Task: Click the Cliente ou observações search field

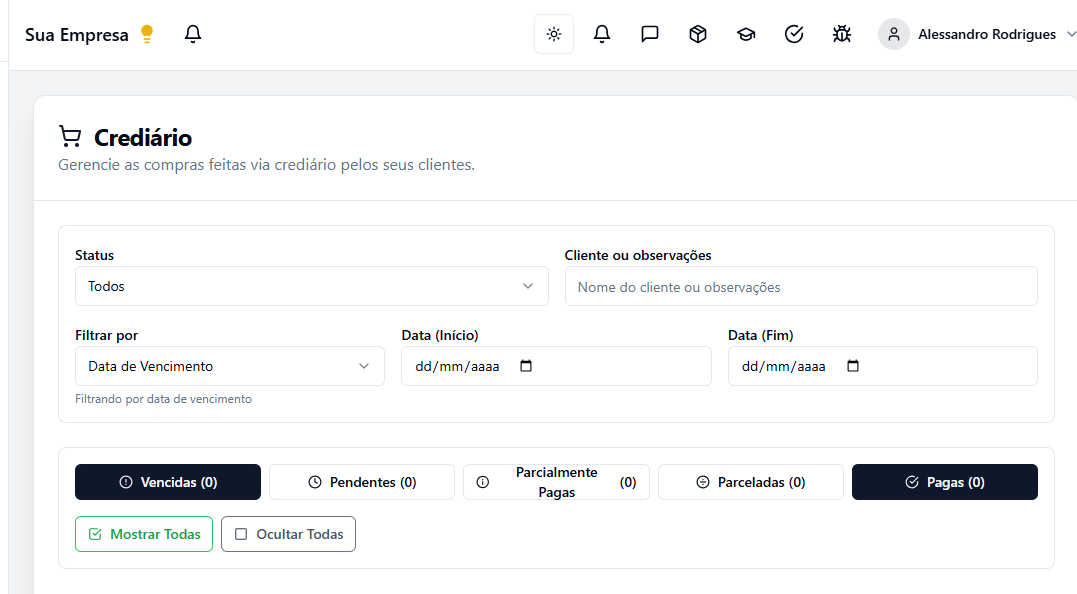Action: [801, 286]
